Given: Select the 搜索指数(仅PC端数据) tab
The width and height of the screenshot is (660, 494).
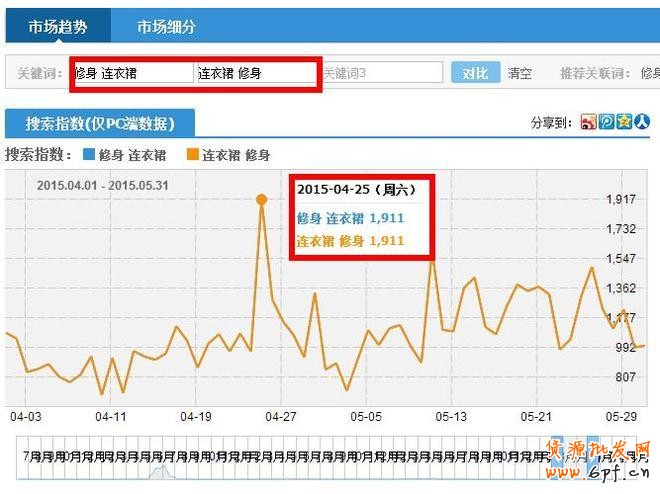Looking at the screenshot, I should click(x=99, y=124).
